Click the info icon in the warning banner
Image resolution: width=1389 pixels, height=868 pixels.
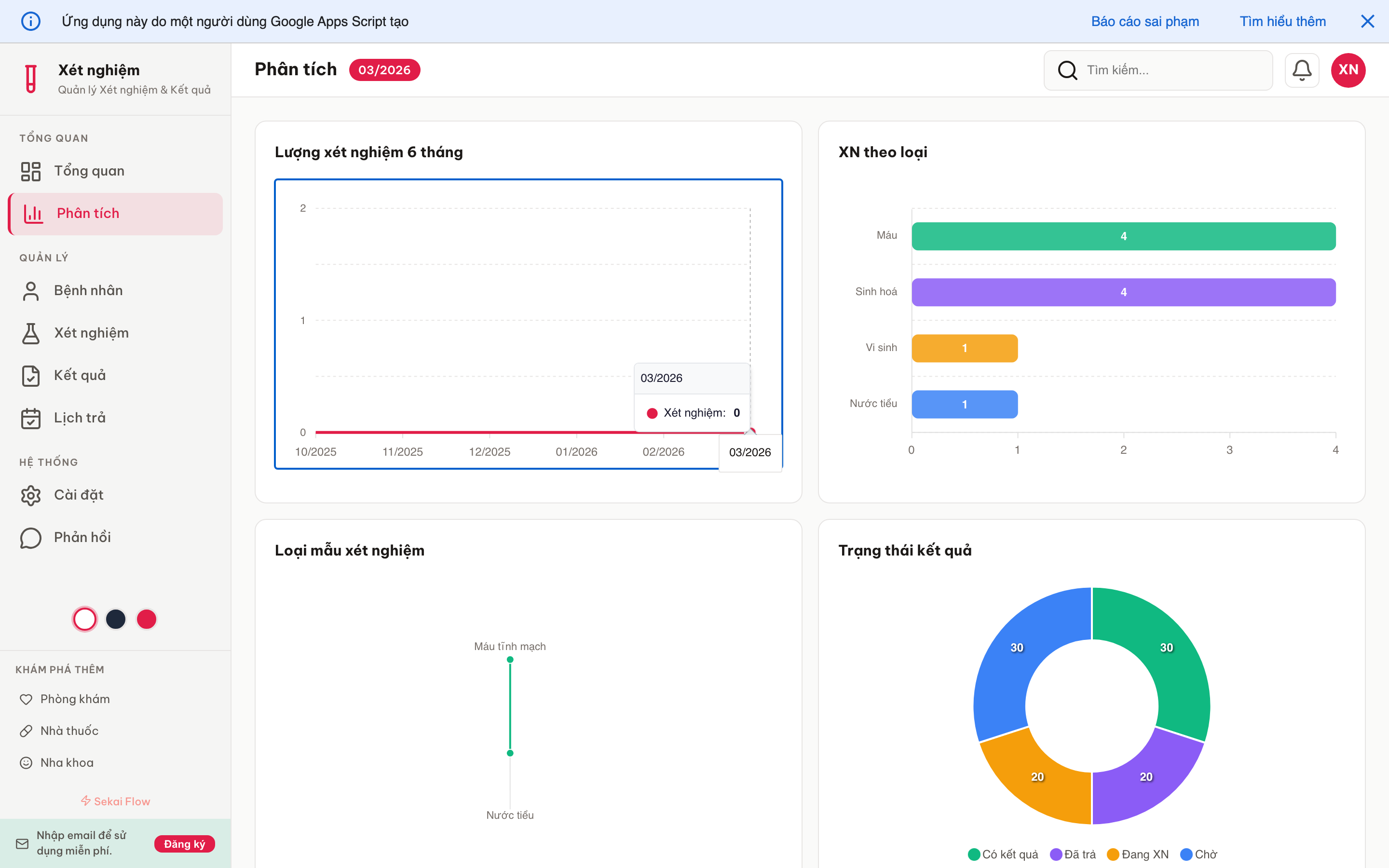[31, 21]
